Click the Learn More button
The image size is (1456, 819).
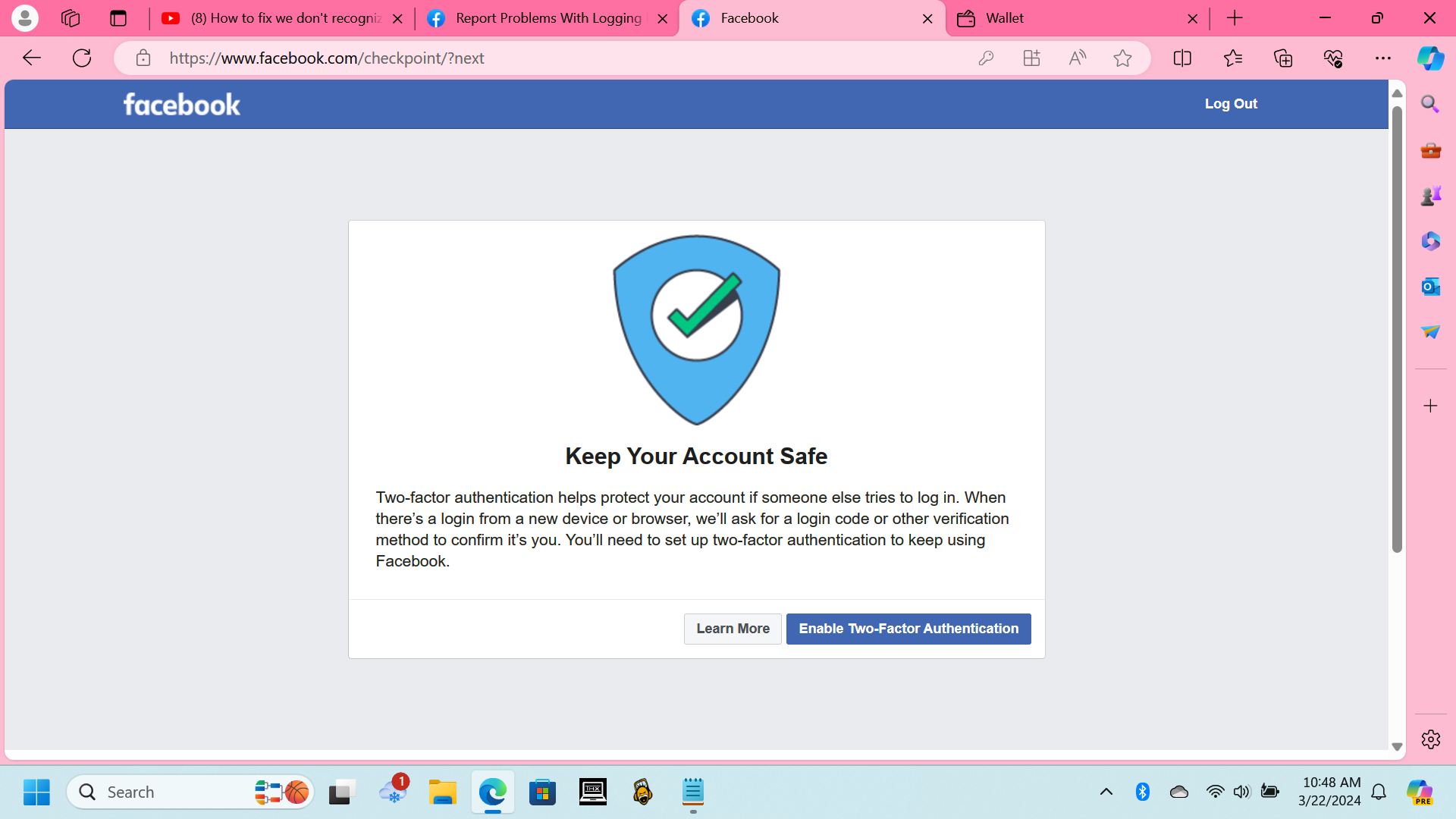pyautogui.click(x=732, y=629)
